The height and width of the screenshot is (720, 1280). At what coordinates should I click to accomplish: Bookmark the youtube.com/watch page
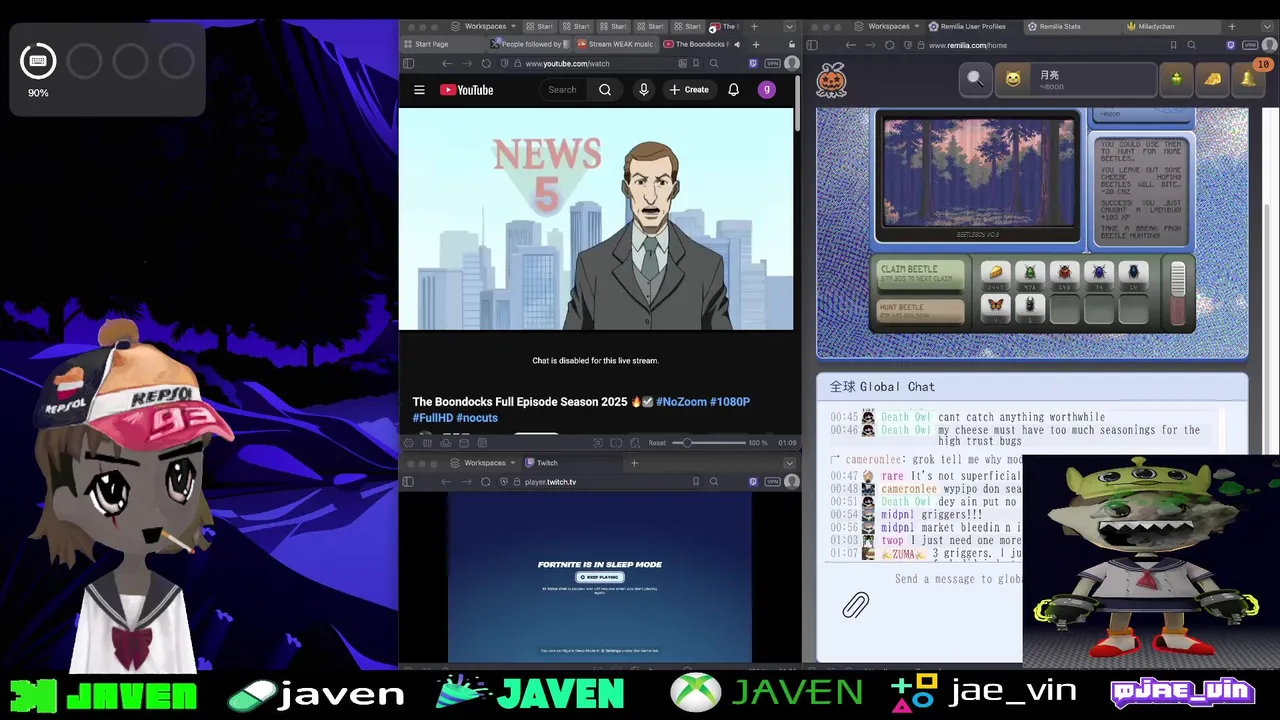click(x=695, y=63)
